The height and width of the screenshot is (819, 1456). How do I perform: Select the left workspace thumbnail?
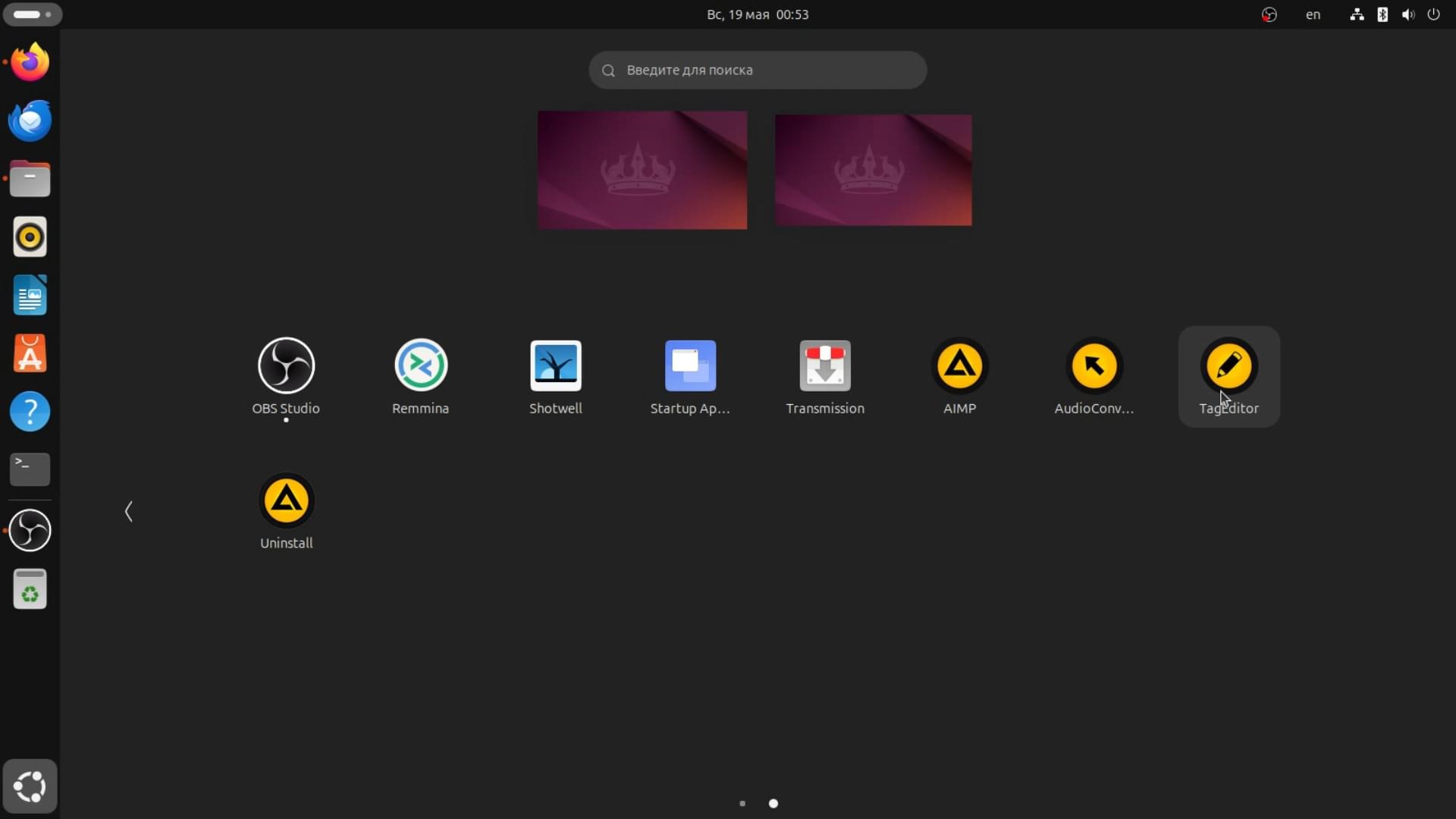[x=642, y=170]
